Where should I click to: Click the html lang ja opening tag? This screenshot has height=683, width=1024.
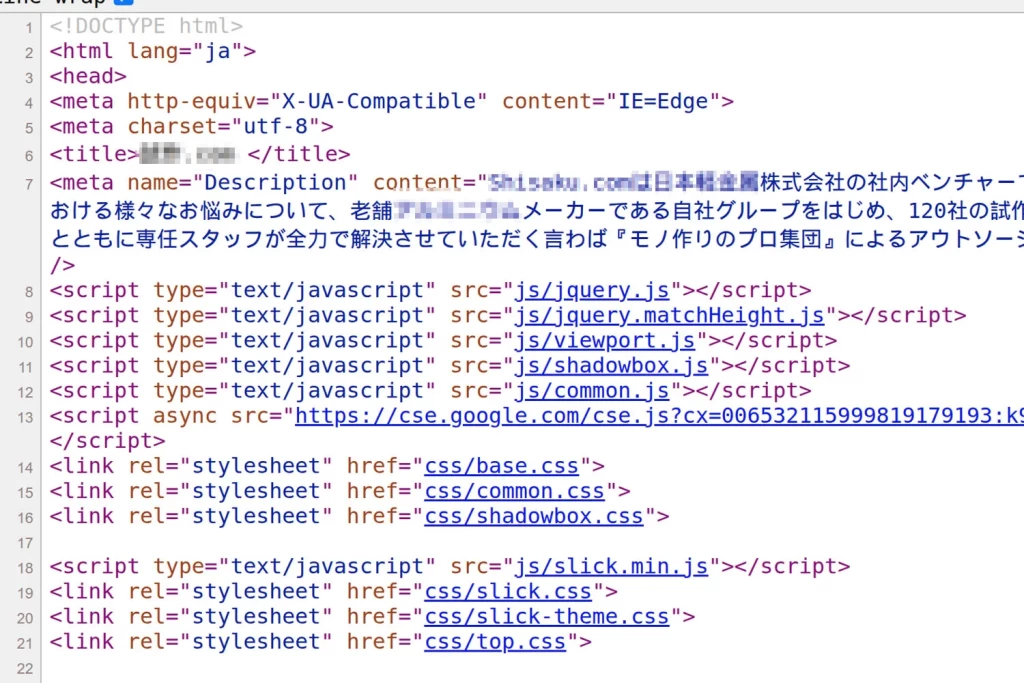(x=150, y=51)
